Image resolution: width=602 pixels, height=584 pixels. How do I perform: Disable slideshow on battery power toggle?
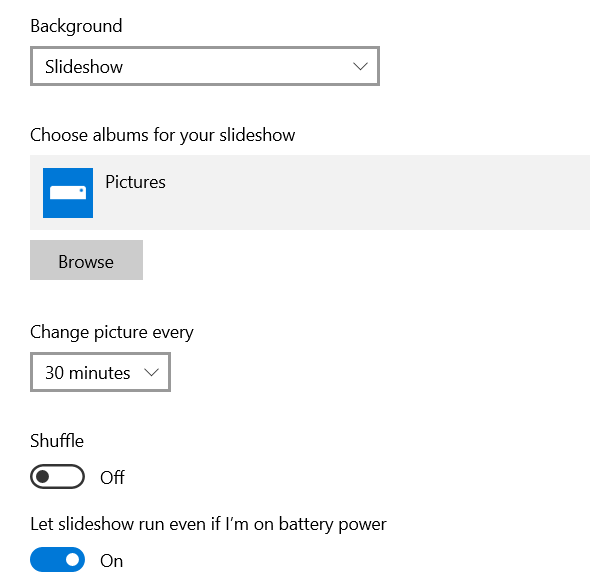coord(58,560)
